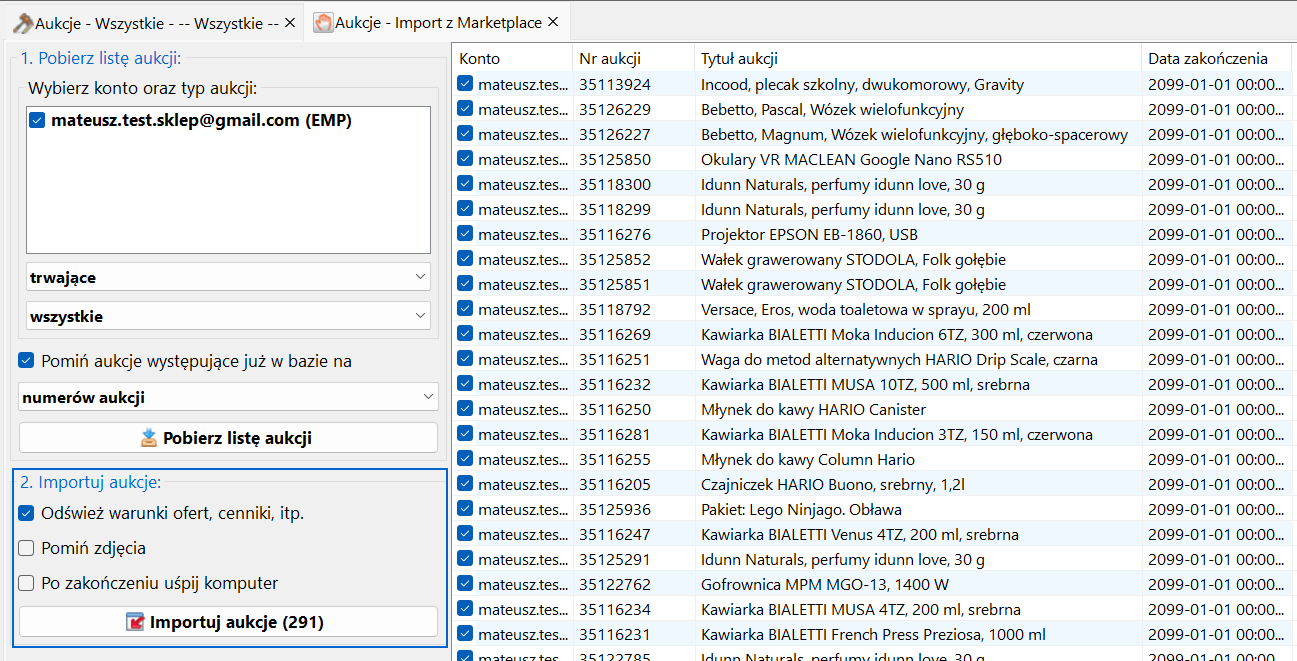
Task: Click the icon on the Import z Marketplace tab
Action: 324,22
